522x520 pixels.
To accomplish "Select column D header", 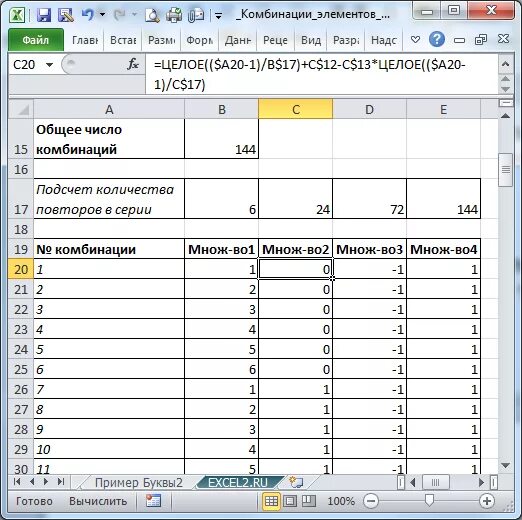I will [x=369, y=109].
